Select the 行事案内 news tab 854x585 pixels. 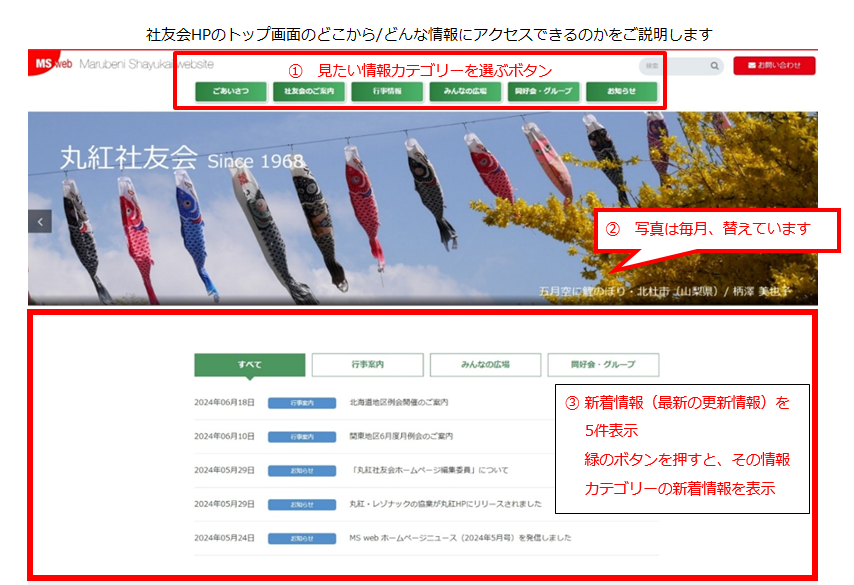coord(368,364)
